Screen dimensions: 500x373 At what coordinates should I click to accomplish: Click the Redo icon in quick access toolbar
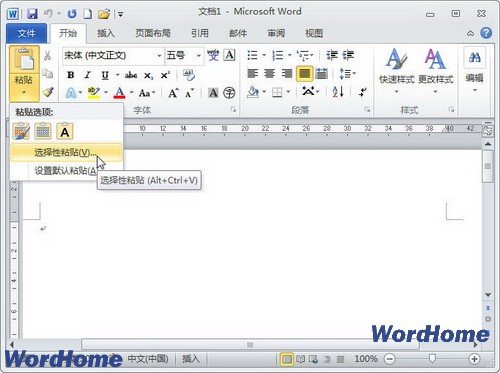72,14
